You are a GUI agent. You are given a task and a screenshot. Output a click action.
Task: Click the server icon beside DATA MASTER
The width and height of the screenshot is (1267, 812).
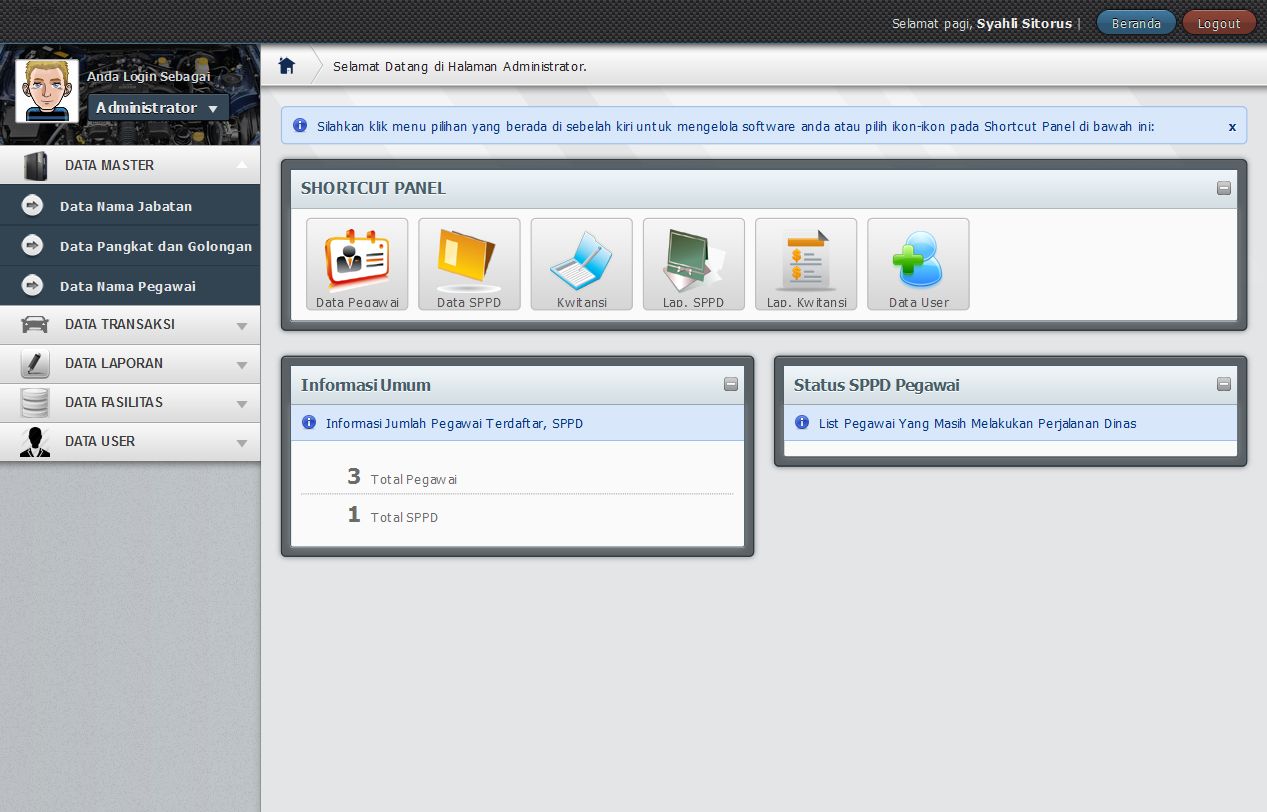click(x=35, y=166)
